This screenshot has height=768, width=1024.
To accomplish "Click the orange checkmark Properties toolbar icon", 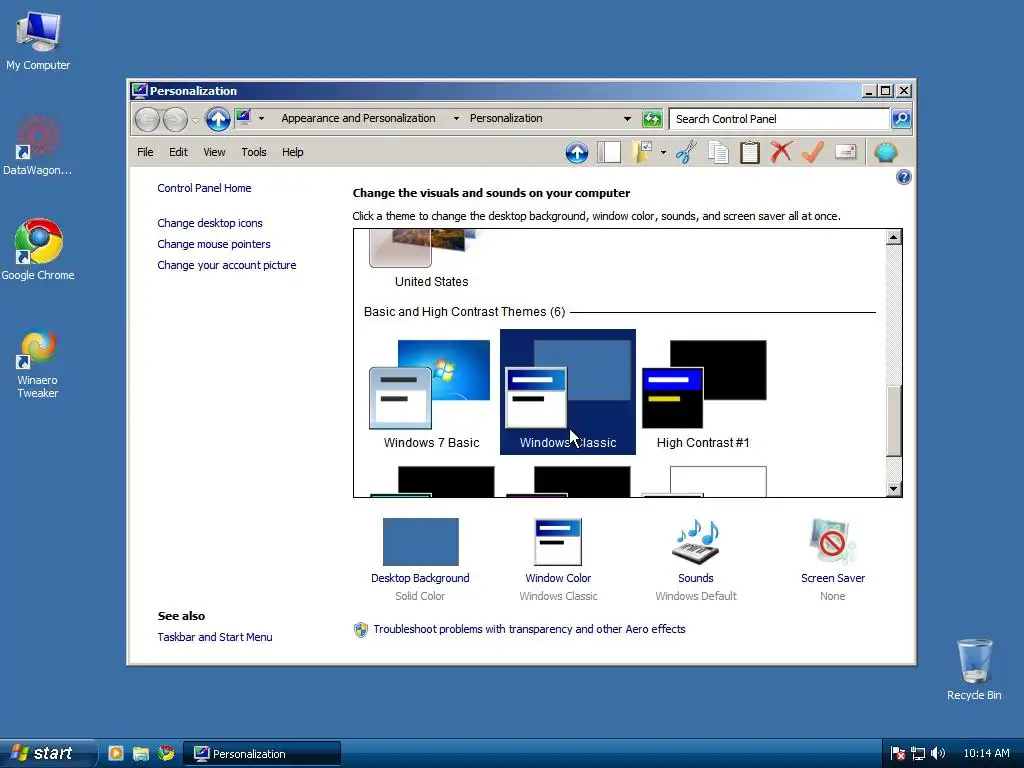I will point(813,152).
